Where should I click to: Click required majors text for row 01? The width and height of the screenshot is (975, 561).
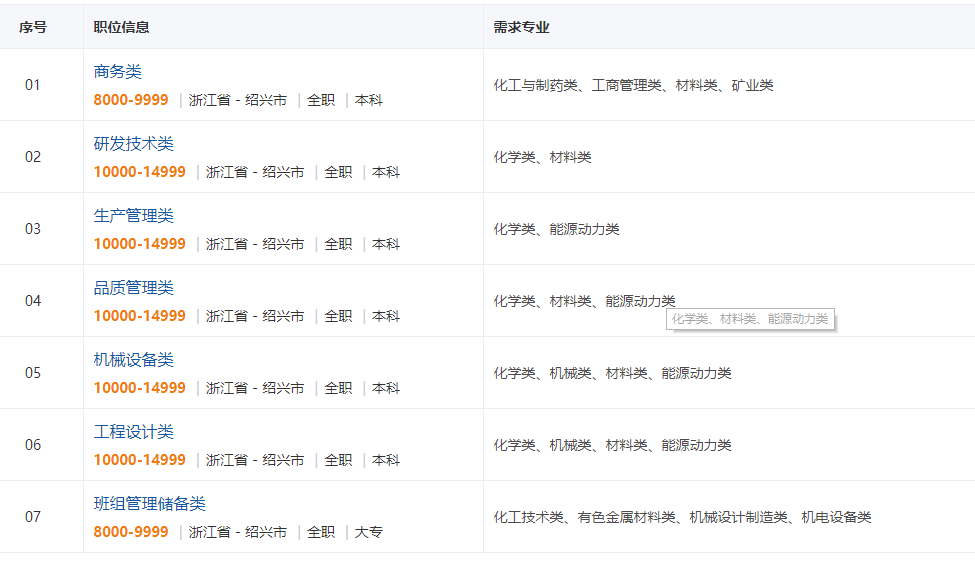pos(633,86)
